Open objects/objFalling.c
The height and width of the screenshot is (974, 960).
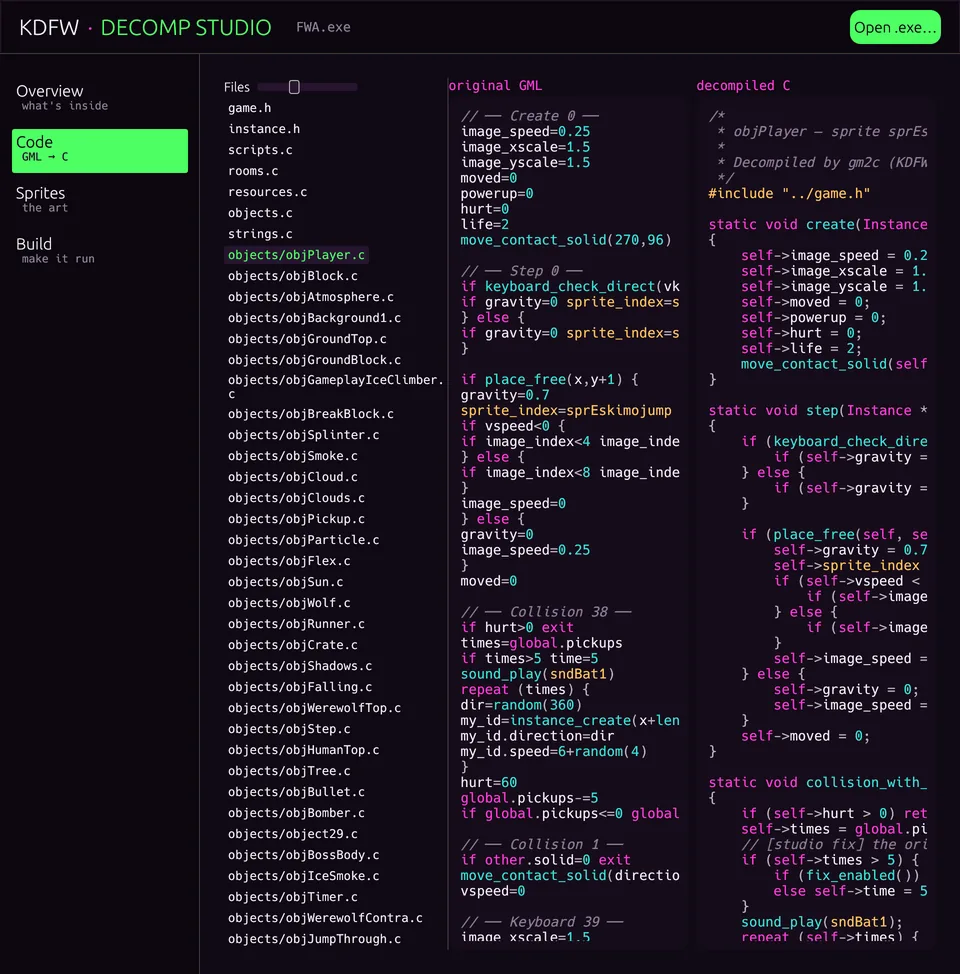click(299, 687)
